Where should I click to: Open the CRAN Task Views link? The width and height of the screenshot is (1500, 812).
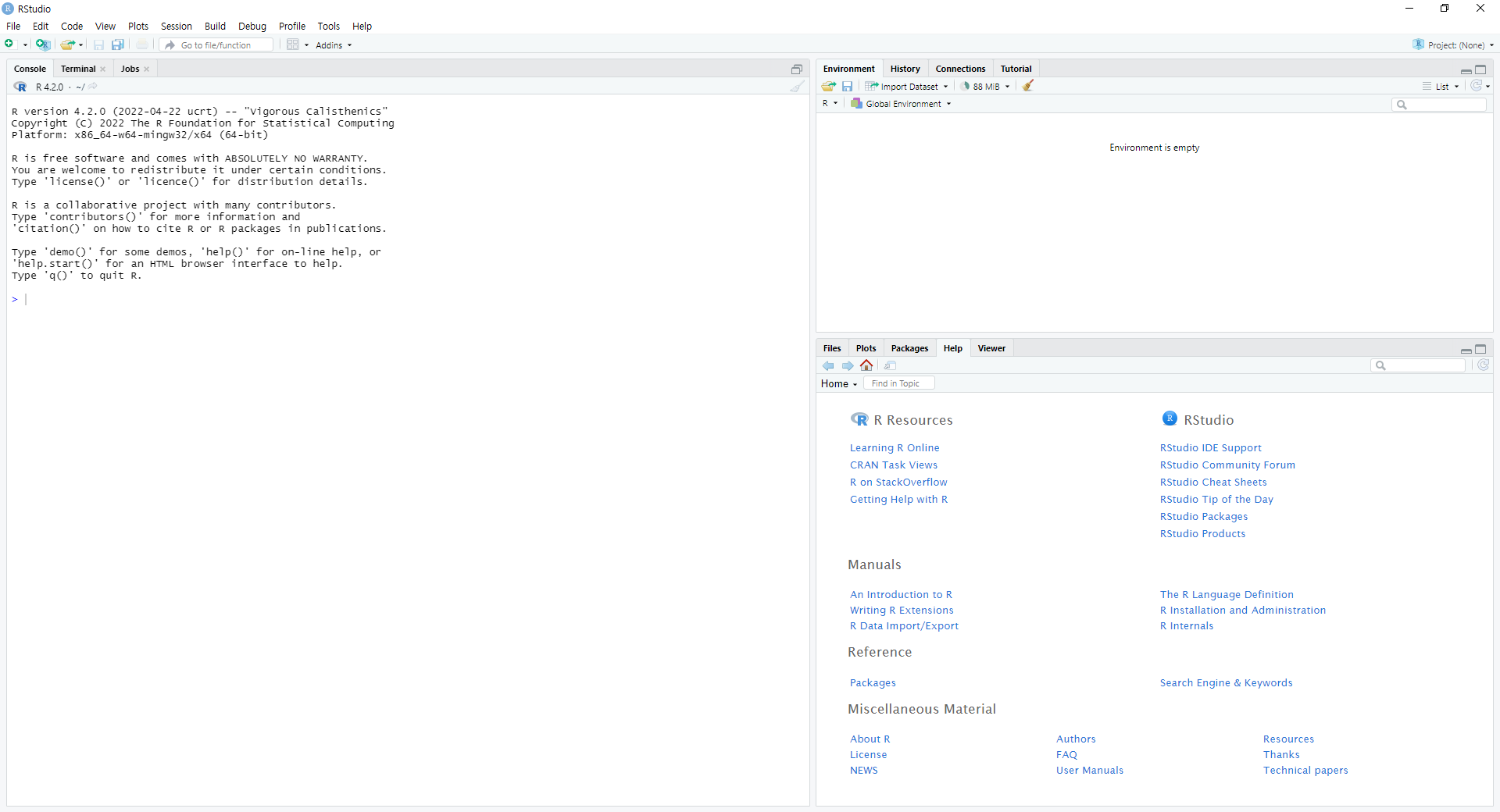(894, 465)
